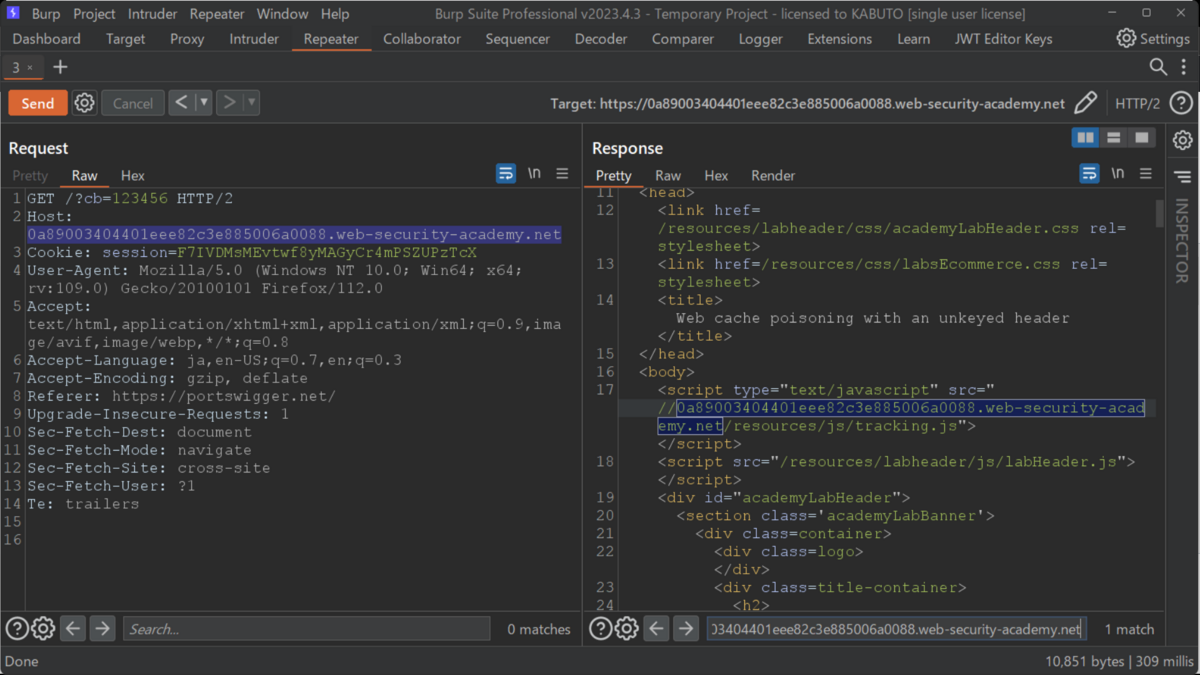This screenshot has height=675, width=1200.
Task: Switch to the Proxy tab
Action: [187, 38]
